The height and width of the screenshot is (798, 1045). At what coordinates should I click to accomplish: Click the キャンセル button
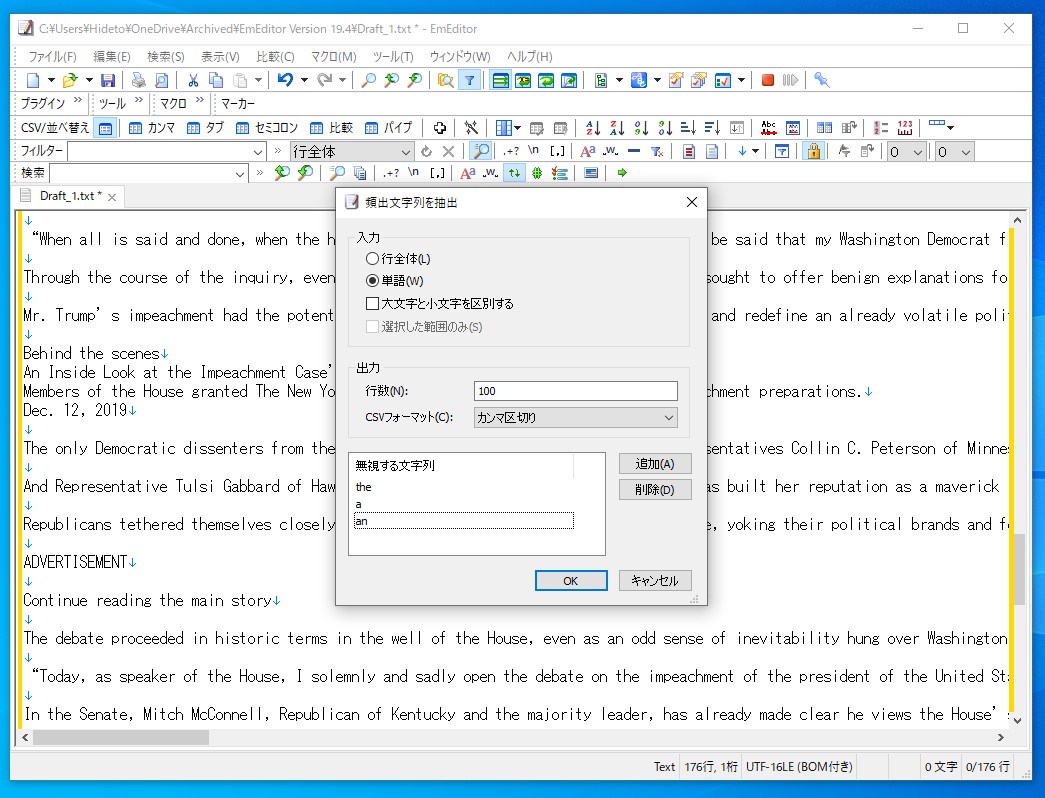(655, 581)
